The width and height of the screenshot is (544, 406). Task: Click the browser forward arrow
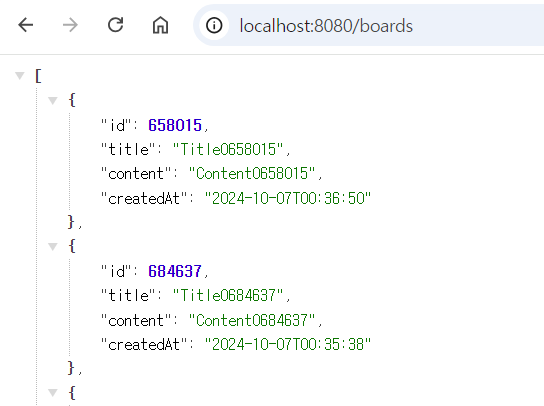click(70, 25)
